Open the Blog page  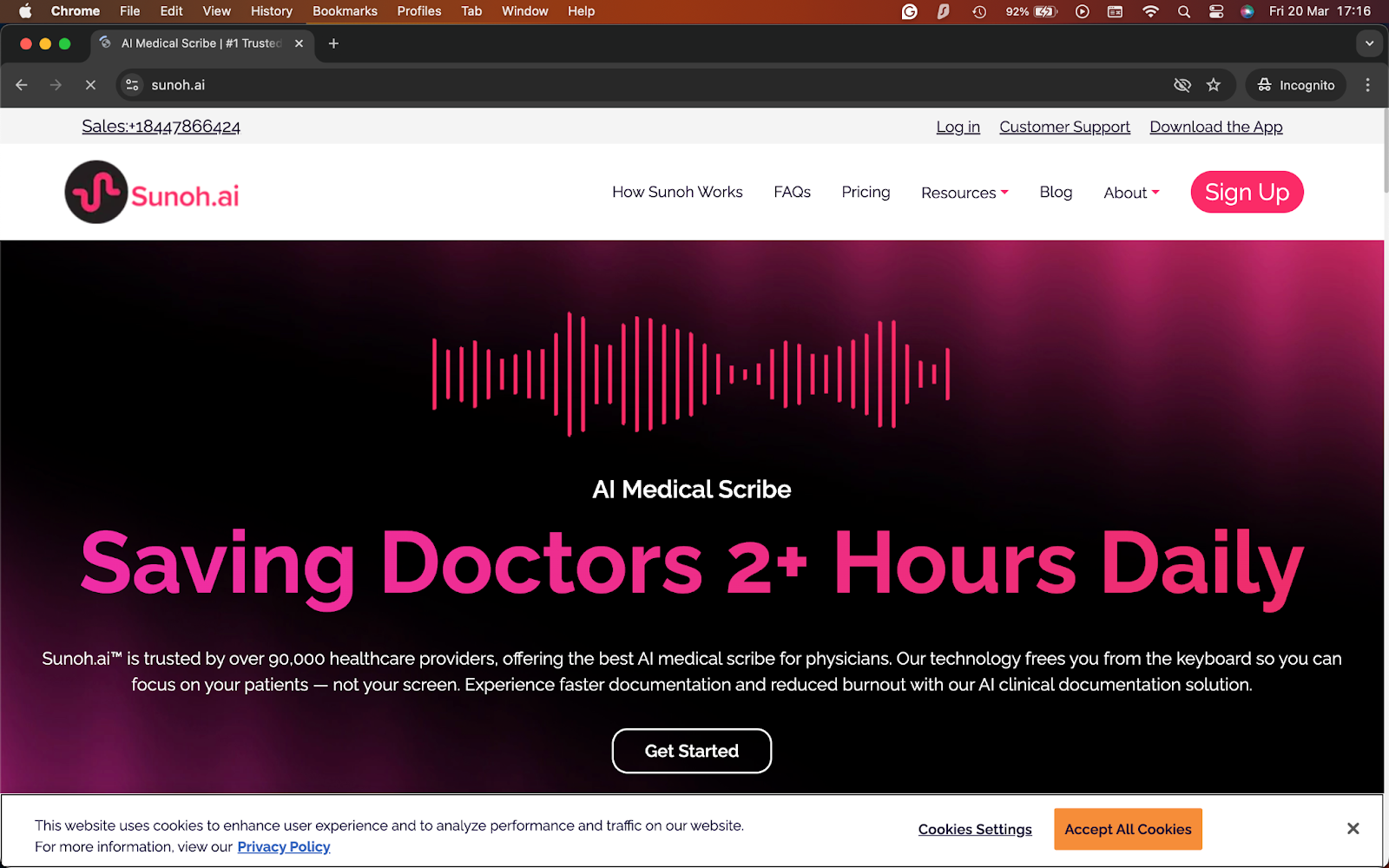click(1056, 192)
